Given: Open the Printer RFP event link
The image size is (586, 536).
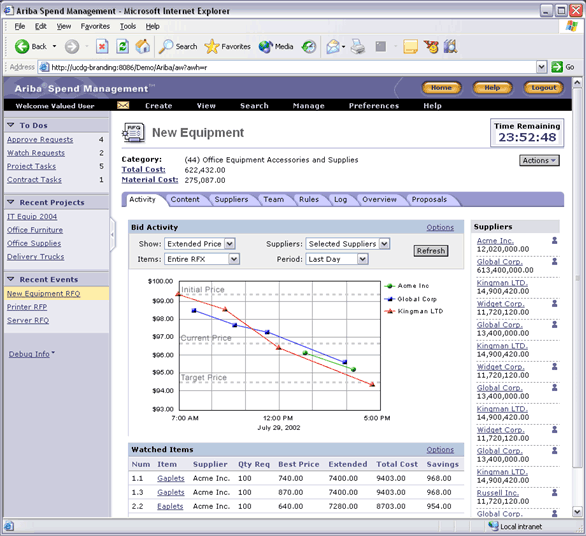Looking at the screenshot, I should coord(27,307).
